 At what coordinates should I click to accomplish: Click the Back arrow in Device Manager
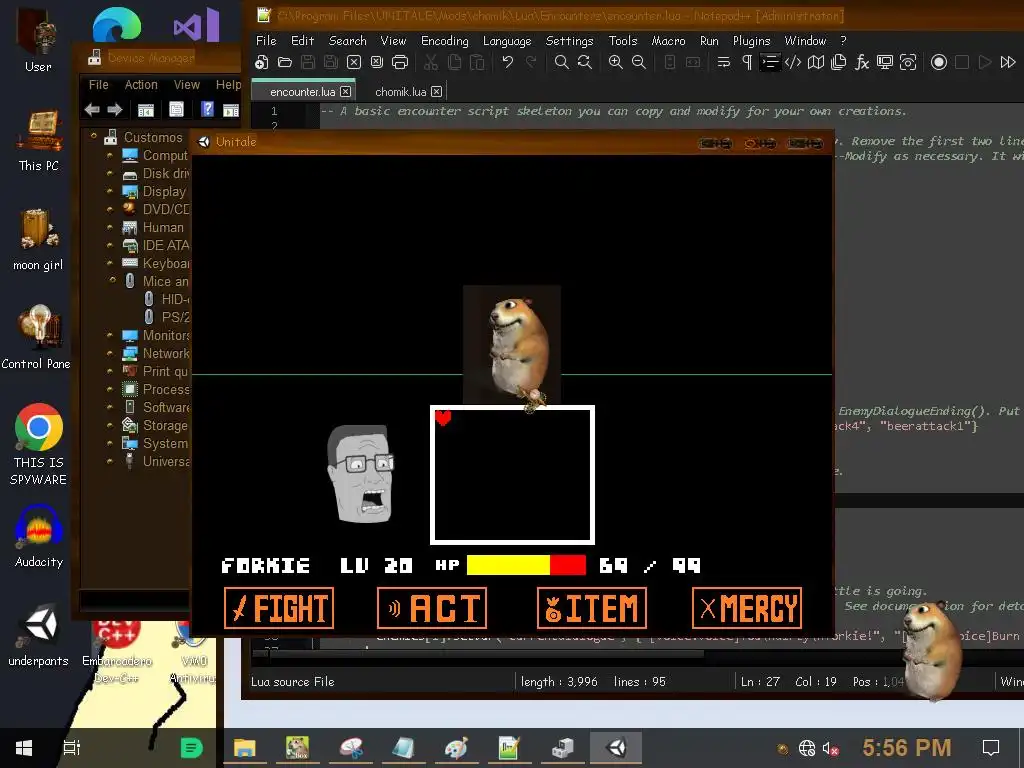click(92, 110)
